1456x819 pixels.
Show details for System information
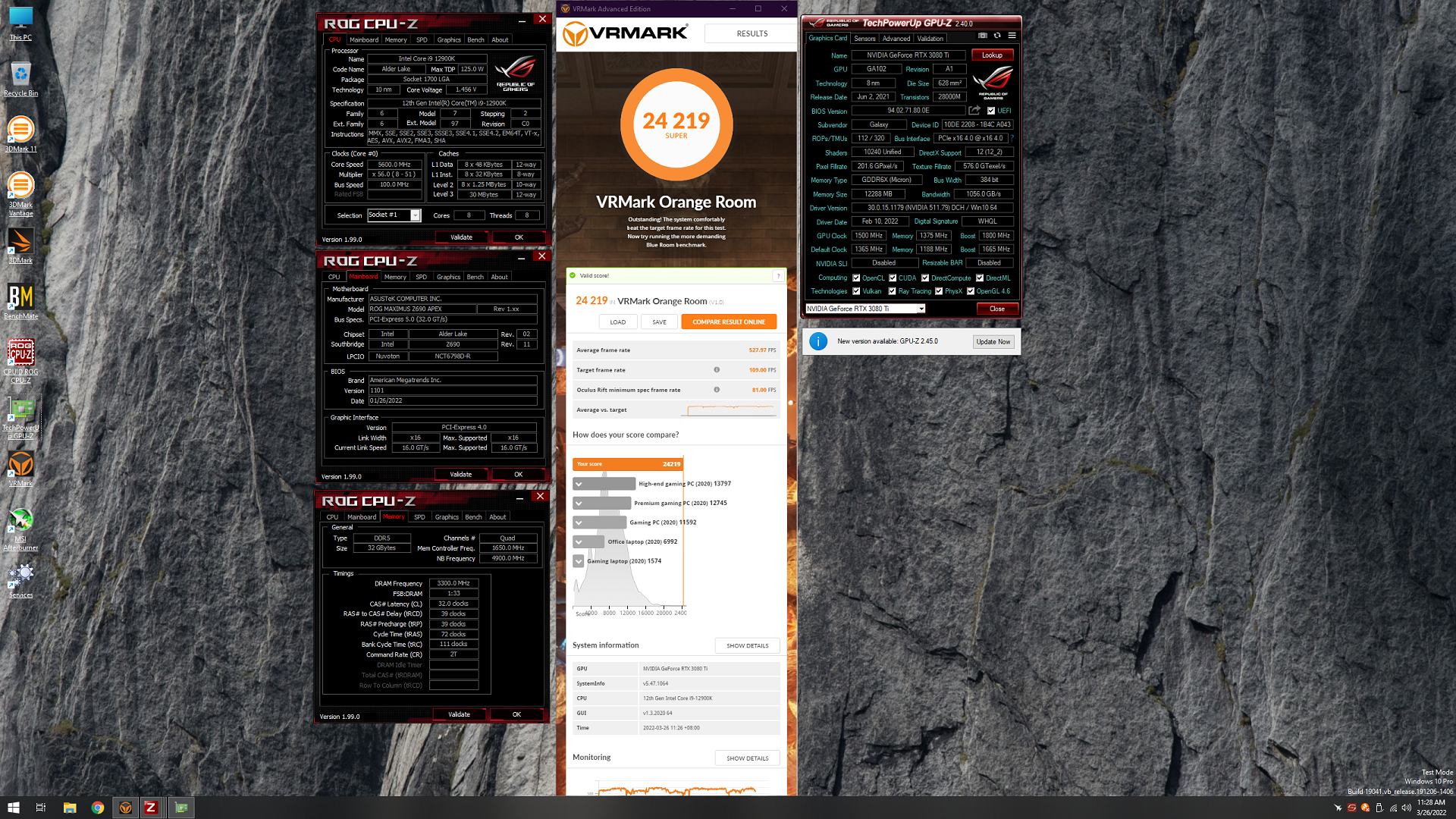click(x=747, y=645)
